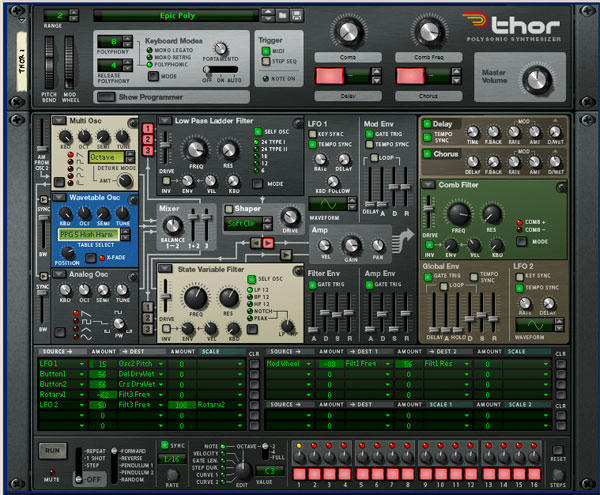Viewport: 600px width, 495px height.
Task: Click the red Delay button
Action: [329, 76]
